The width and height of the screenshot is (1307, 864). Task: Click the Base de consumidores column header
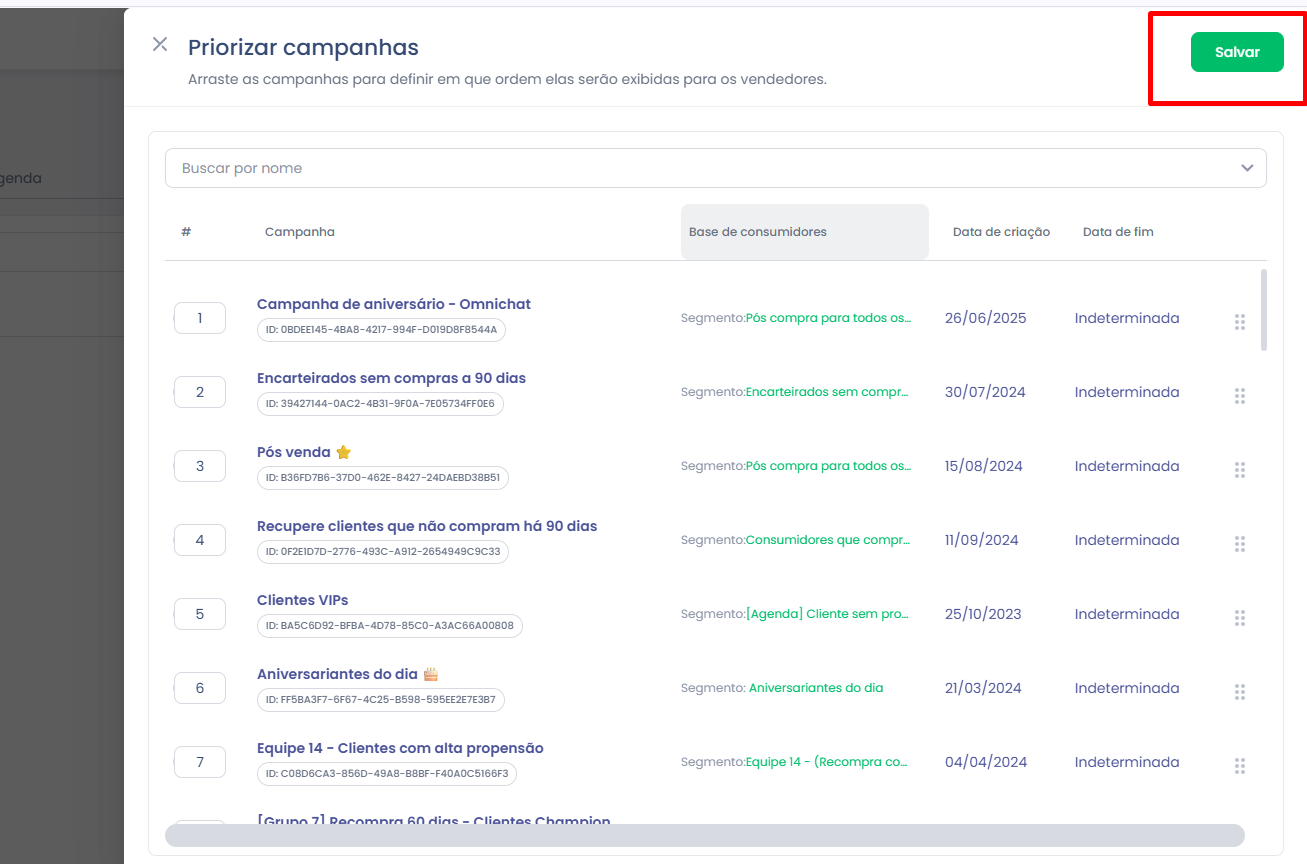pos(805,232)
